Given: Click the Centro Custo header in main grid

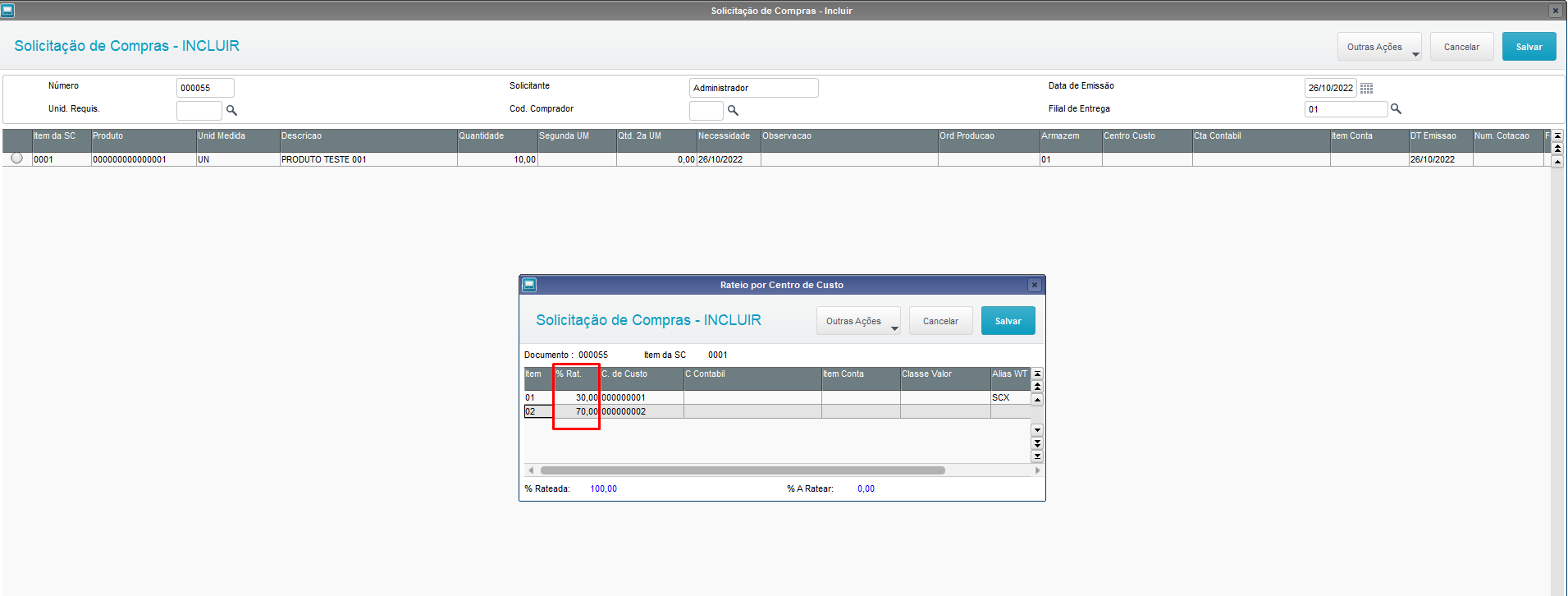Looking at the screenshot, I should point(1147,140).
